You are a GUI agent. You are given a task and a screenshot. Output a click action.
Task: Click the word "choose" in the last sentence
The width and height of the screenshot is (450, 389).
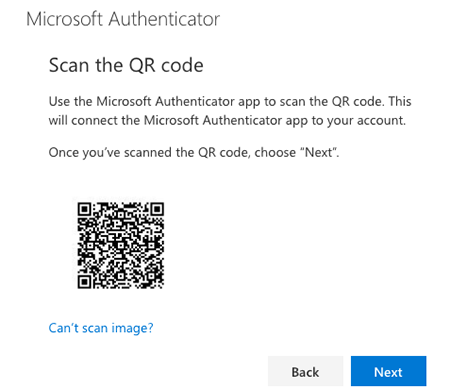click(275, 153)
